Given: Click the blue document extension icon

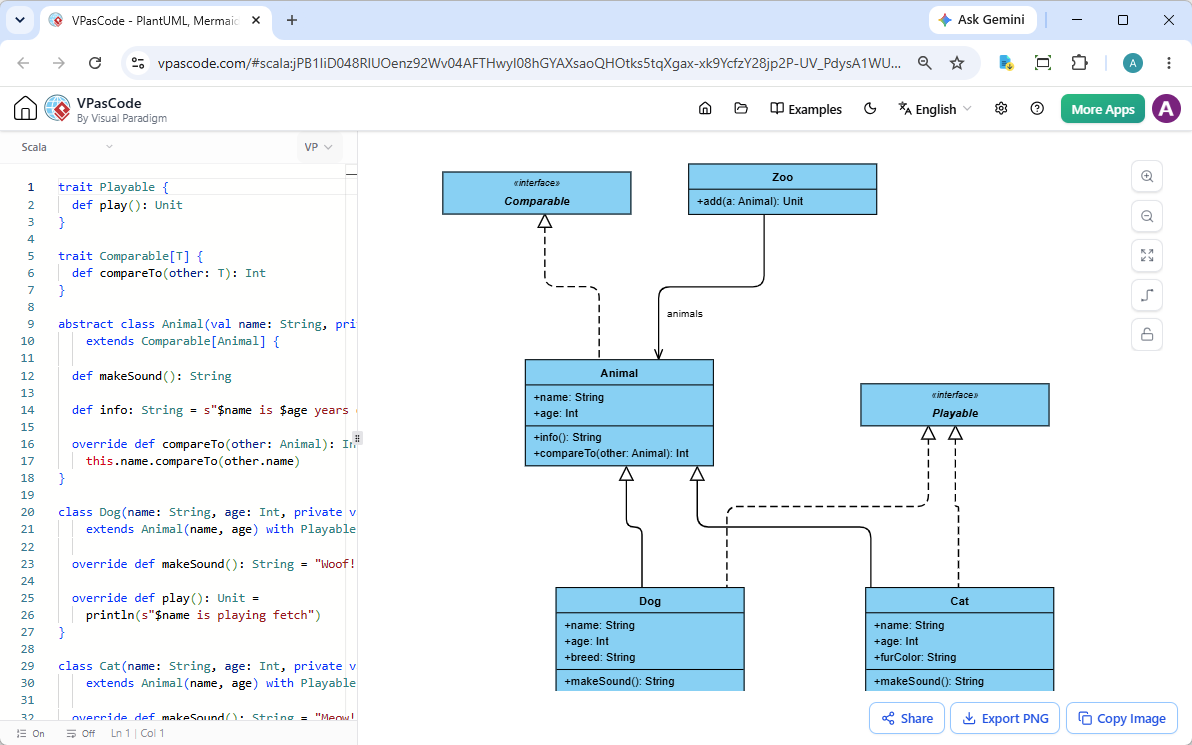Looking at the screenshot, I should pyautogui.click(x=1006, y=63).
